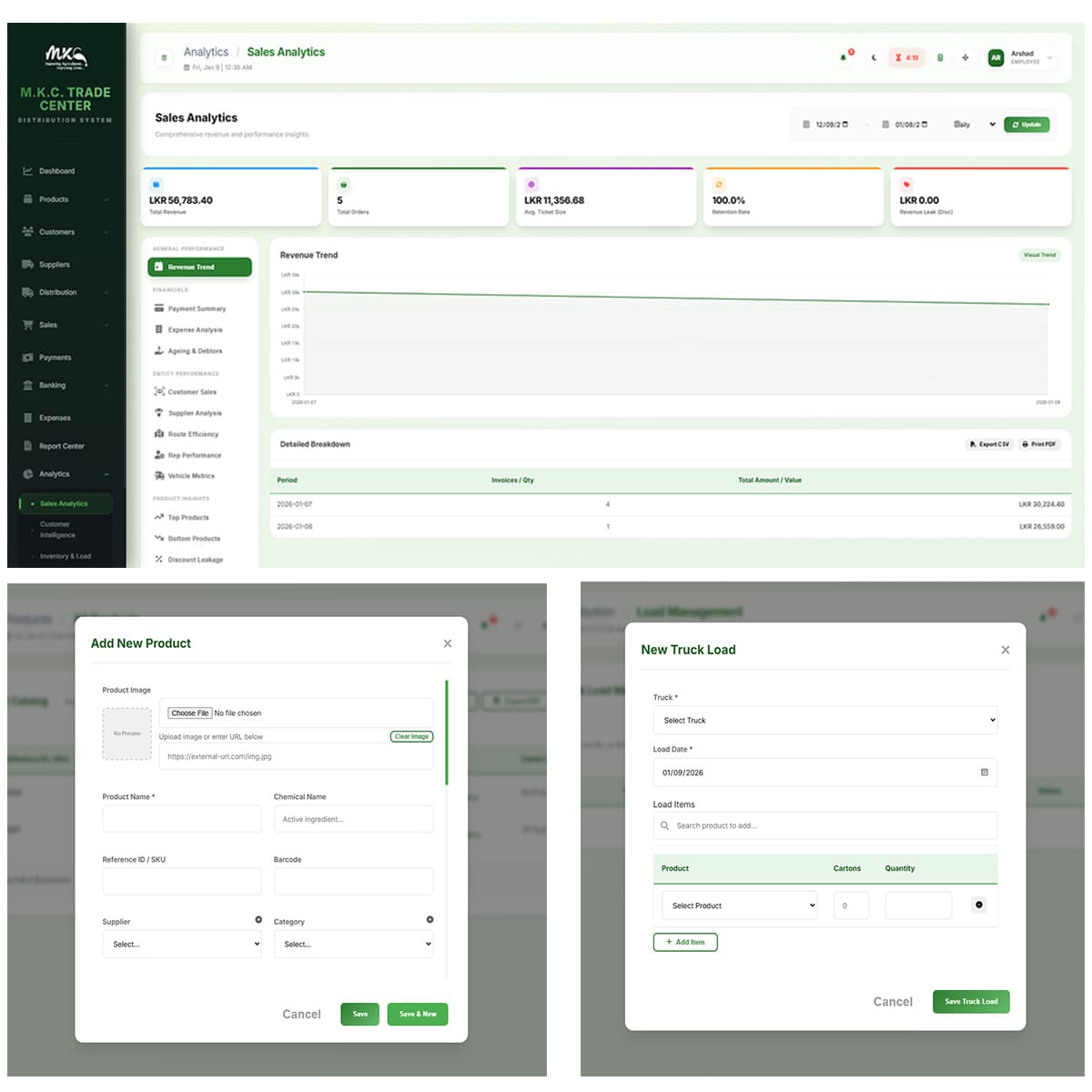Screen dimensions: 1092x1092
Task: Click the Save & New button
Action: coord(417,1014)
